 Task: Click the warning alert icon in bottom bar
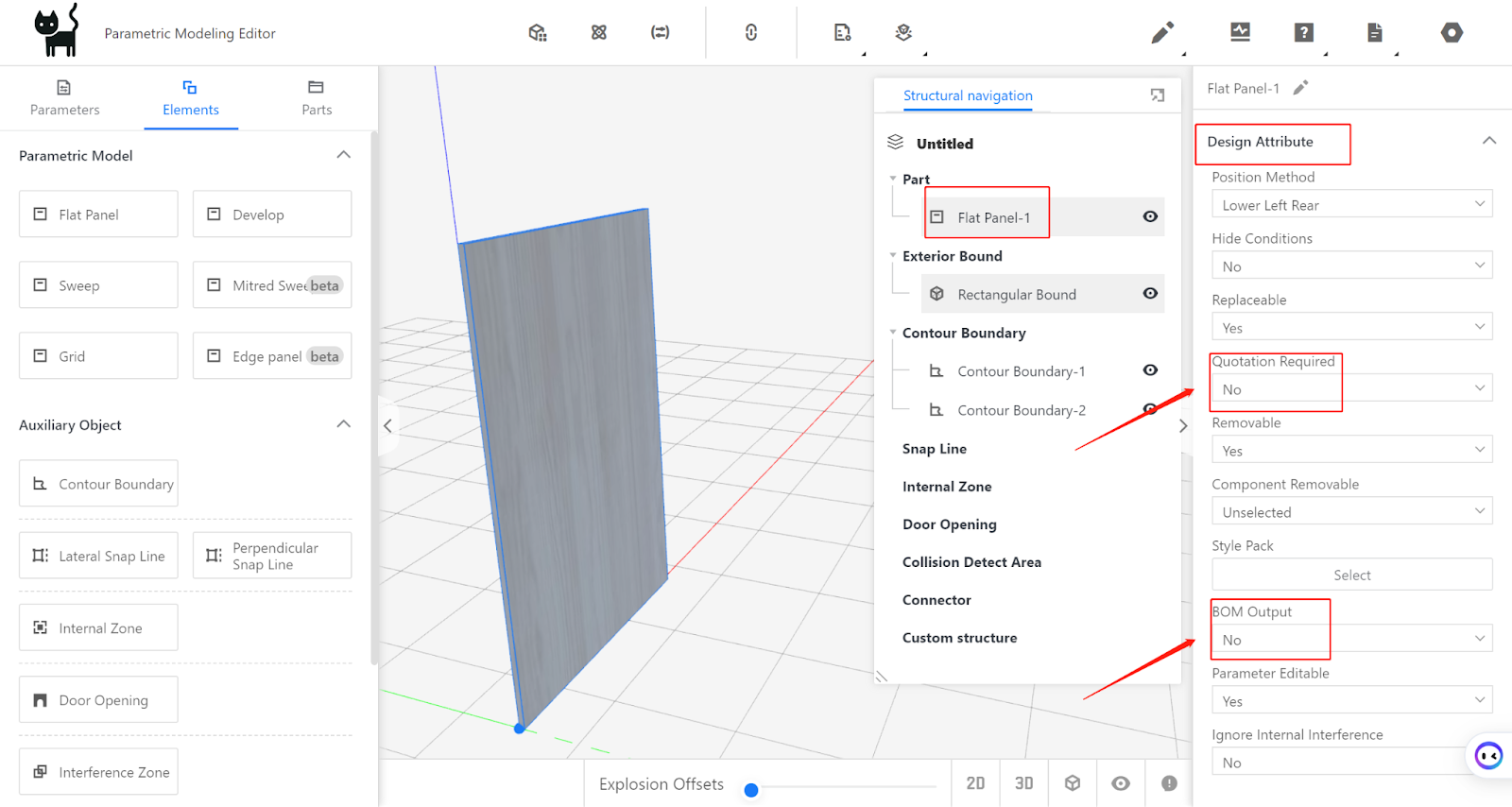pyautogui.click(x=1169, y=783)
